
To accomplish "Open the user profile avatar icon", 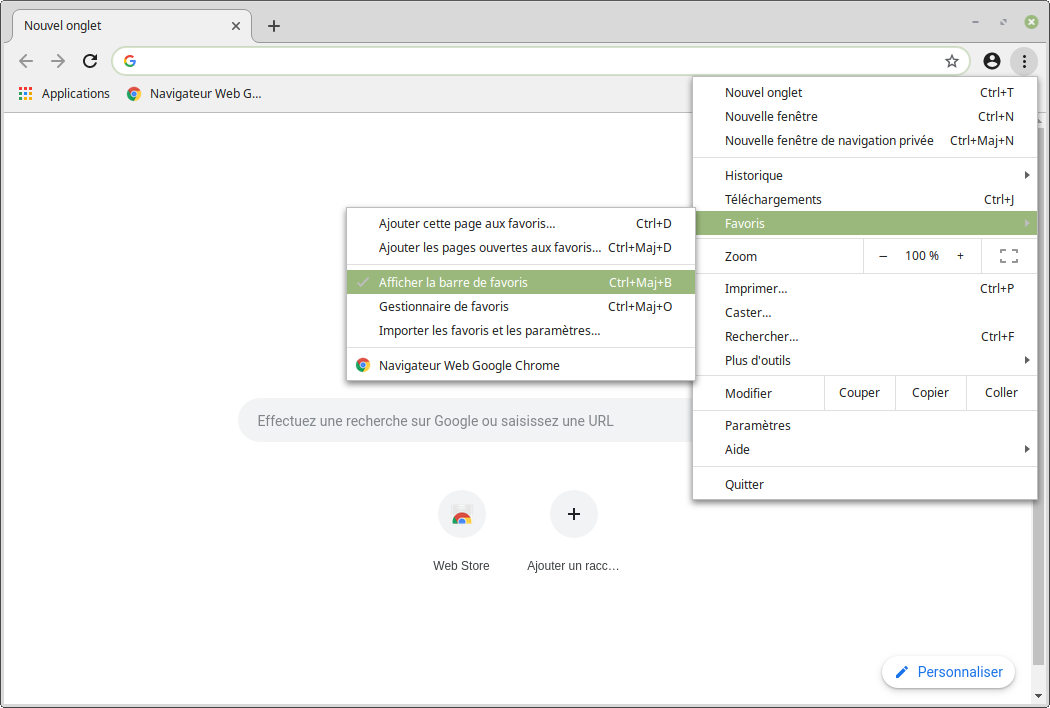I will 991,61.
